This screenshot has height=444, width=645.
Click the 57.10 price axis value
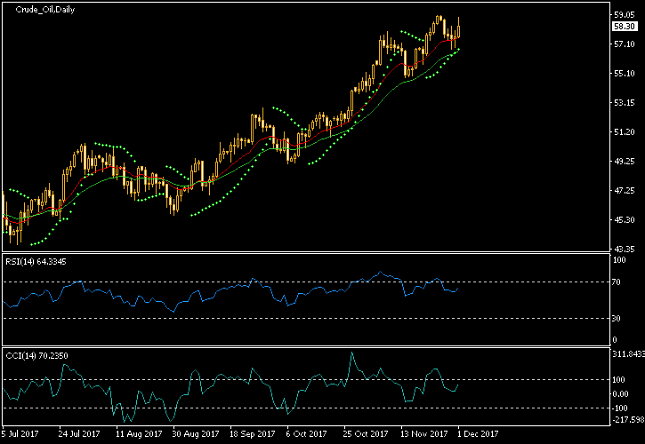pyautogui.click(x=624, y=44)
